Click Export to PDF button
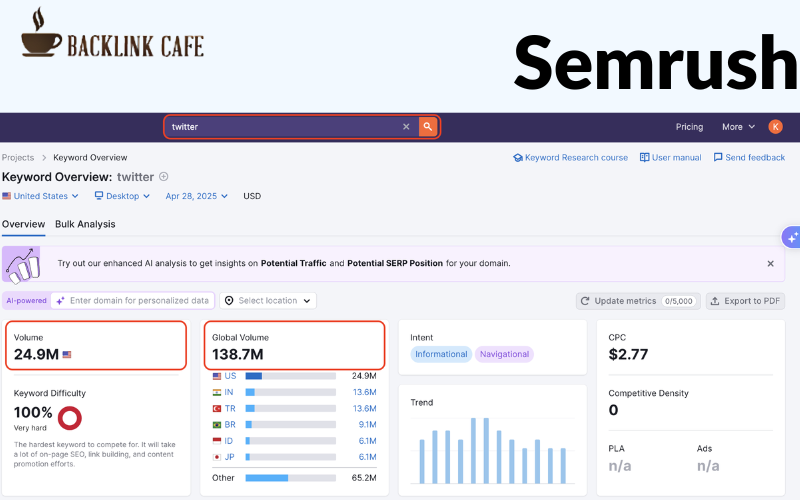Screen dimensions: 800x500 click(745, 301)
